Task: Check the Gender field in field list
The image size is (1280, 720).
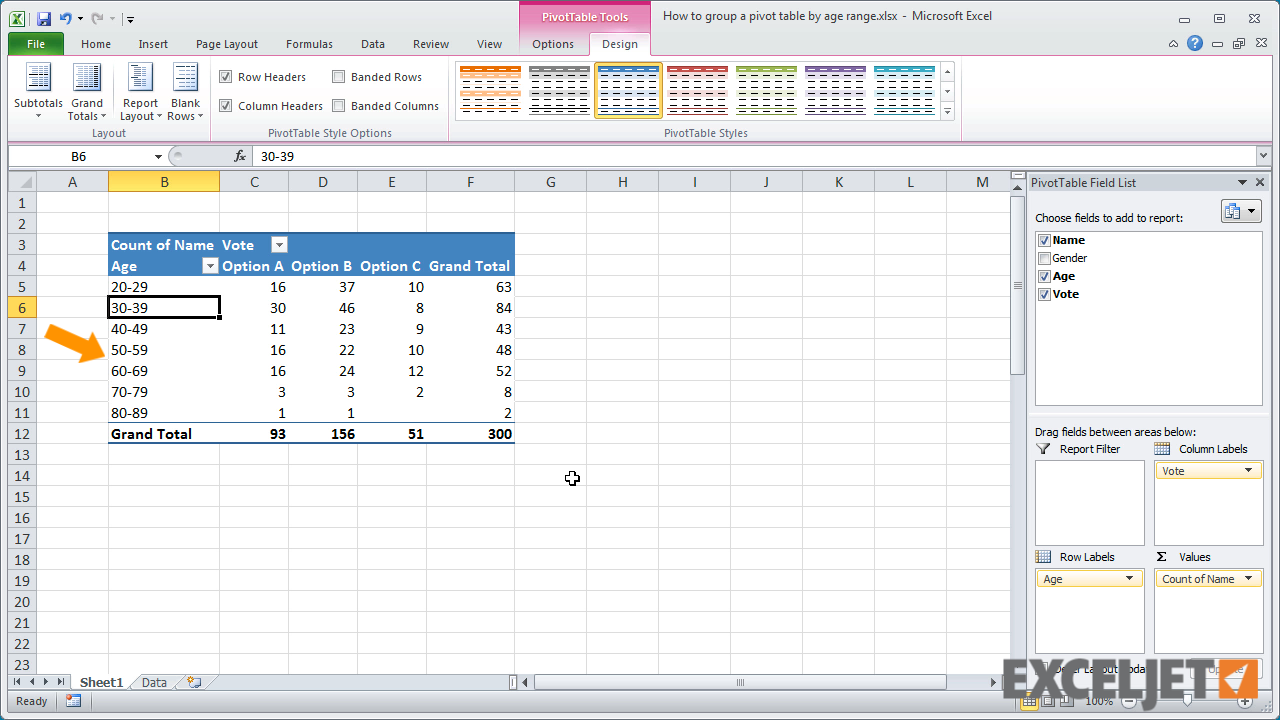Action: coord(1045,258)
